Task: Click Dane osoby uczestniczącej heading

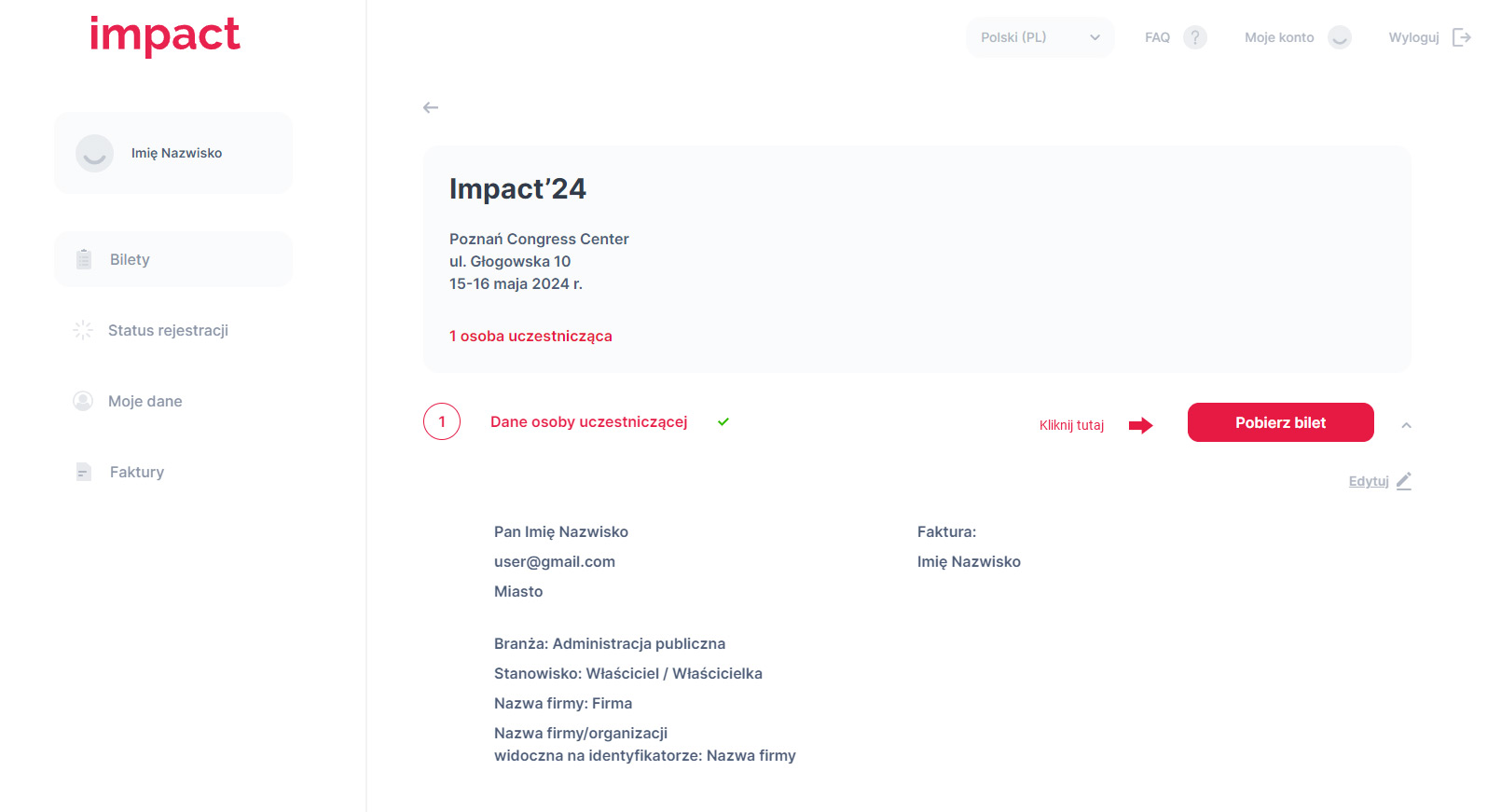Action: [589, 421]
